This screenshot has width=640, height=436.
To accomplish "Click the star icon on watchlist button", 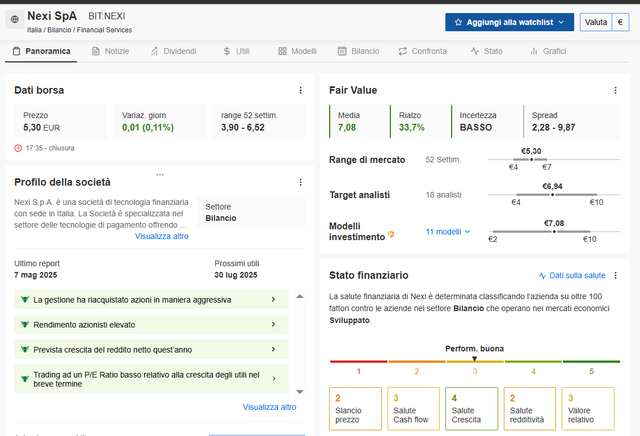I will tap(458, 22).
